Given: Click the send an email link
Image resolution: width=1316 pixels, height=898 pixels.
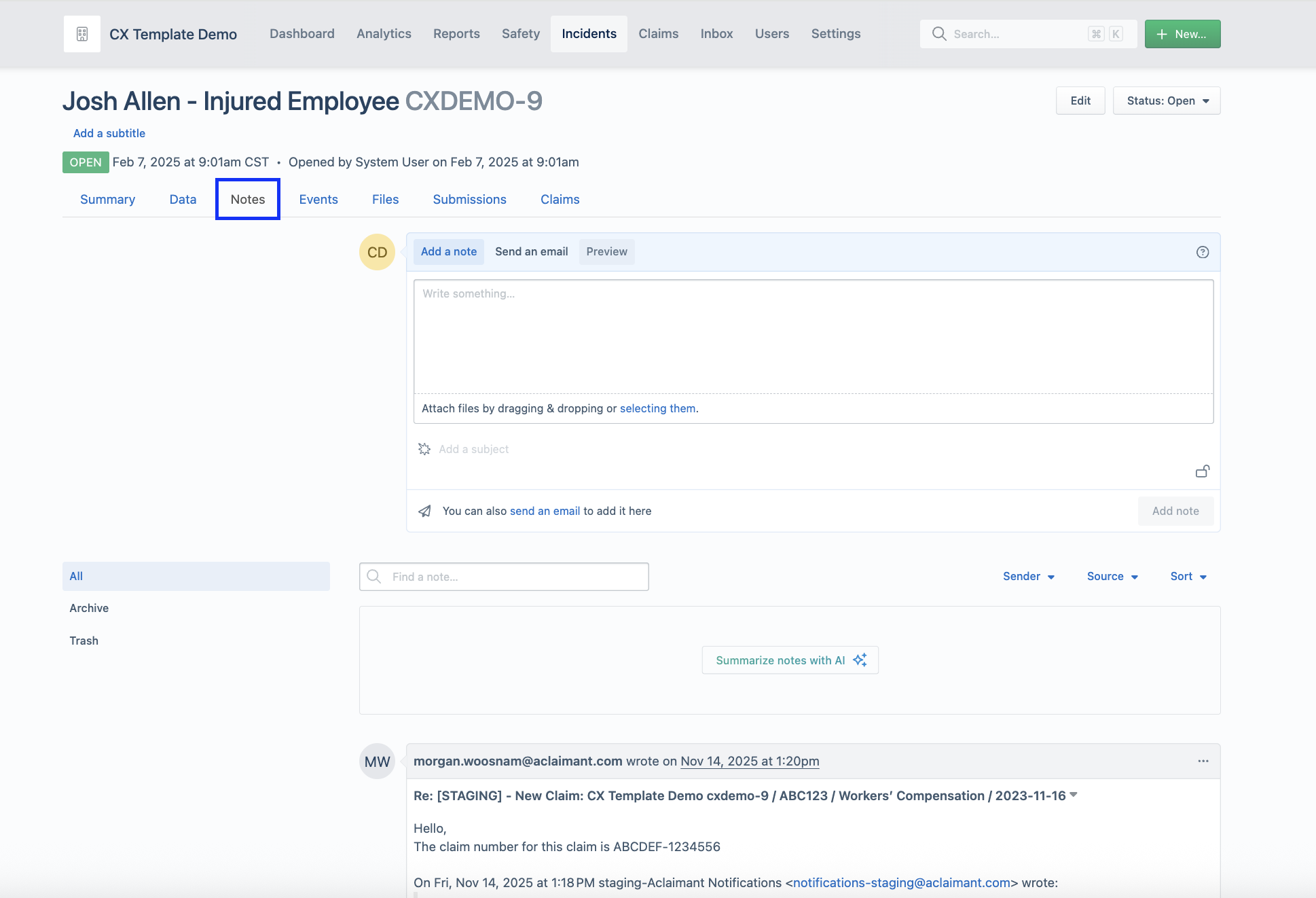Looking at the screenshot, I should coord(545,511).
